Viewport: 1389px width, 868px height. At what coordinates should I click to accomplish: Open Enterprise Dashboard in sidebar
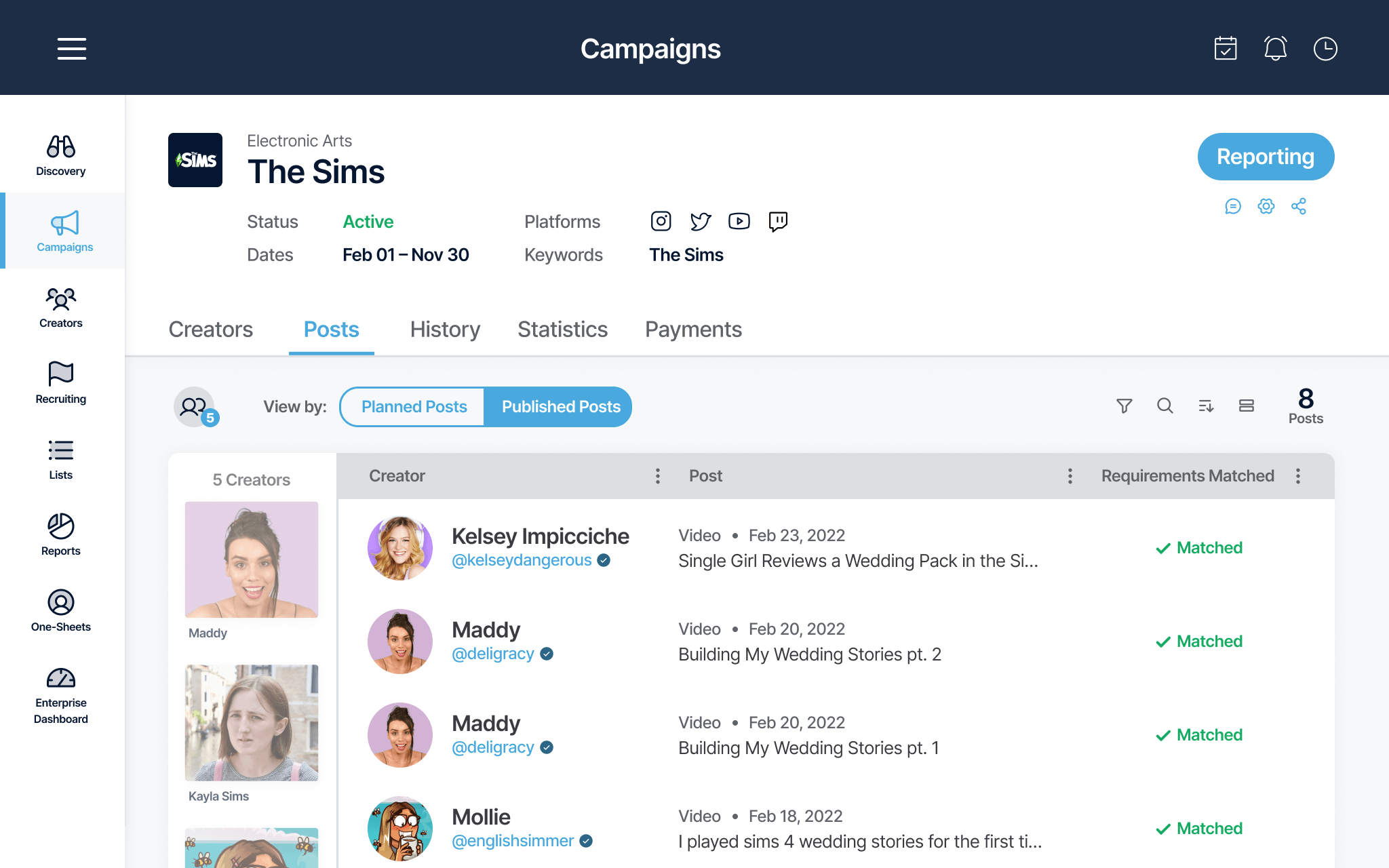pos(61,696)
